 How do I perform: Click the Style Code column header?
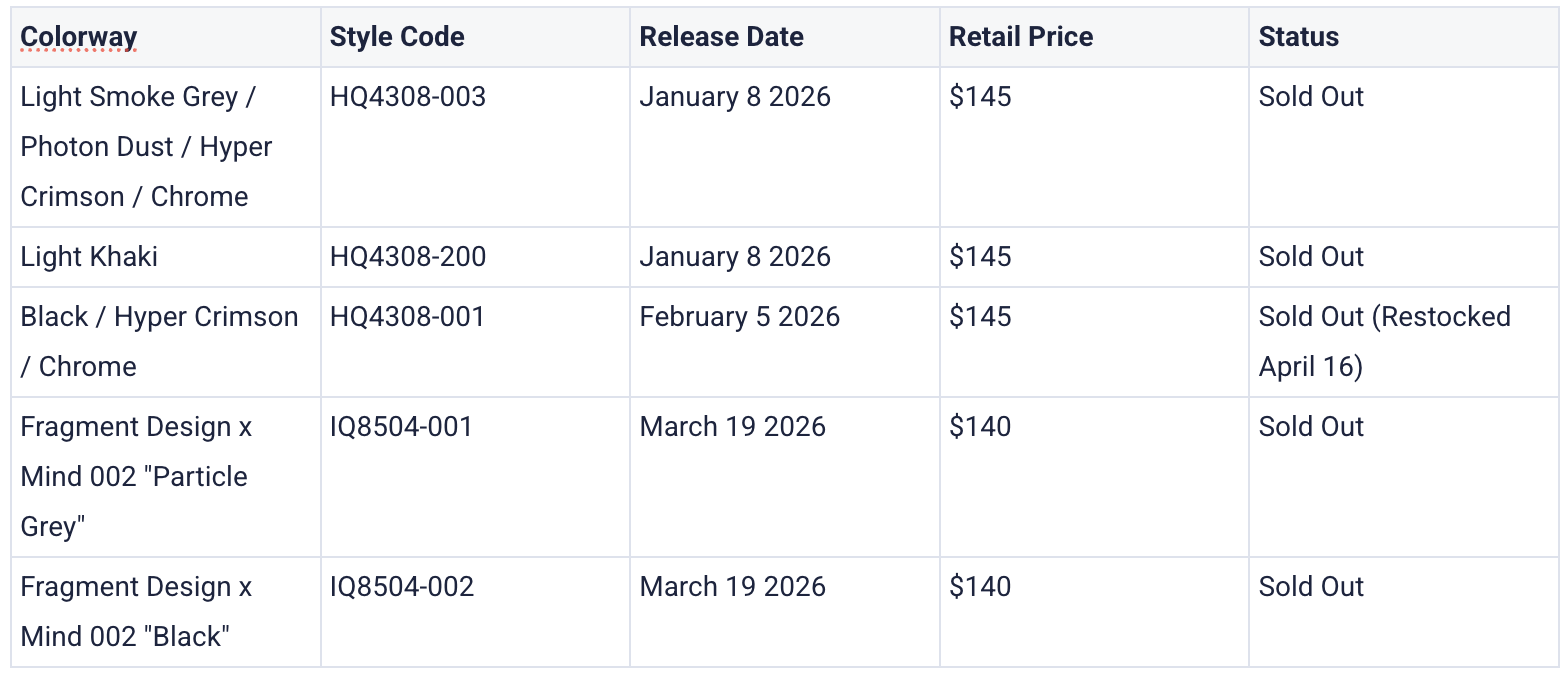[x=397, y=37]
